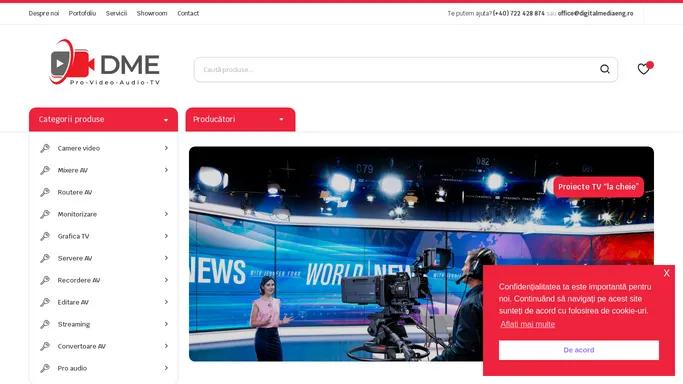Expand the Servere AV submenu arrow
Screen dimensions: 683x384
click(x=166, y=258)
